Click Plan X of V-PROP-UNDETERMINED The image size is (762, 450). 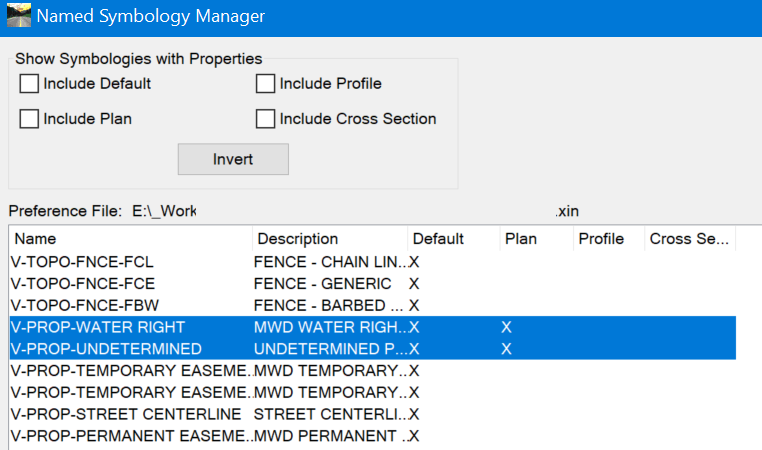(506, 349)
